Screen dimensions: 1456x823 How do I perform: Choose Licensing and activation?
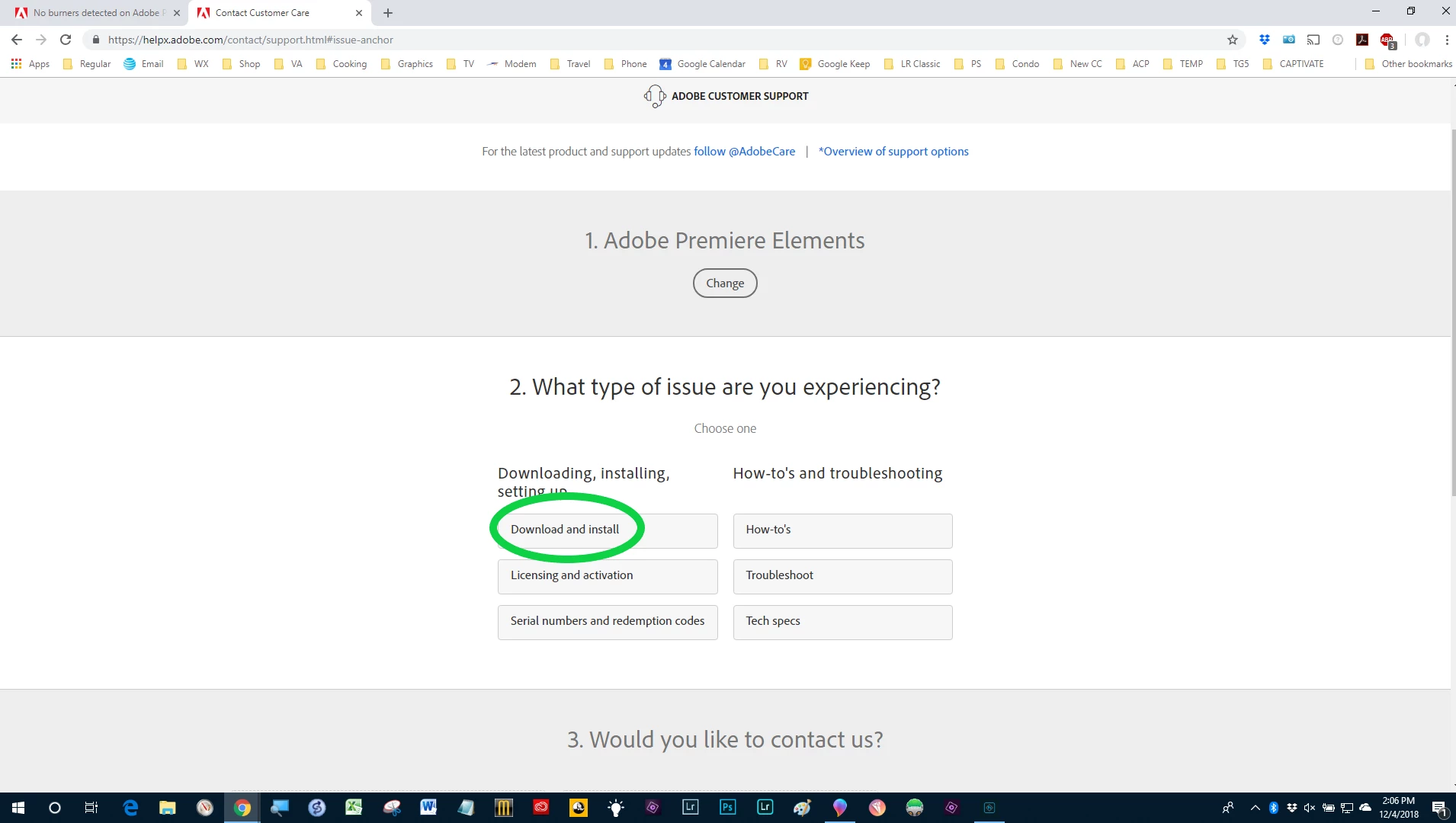[x=608, y=576]
